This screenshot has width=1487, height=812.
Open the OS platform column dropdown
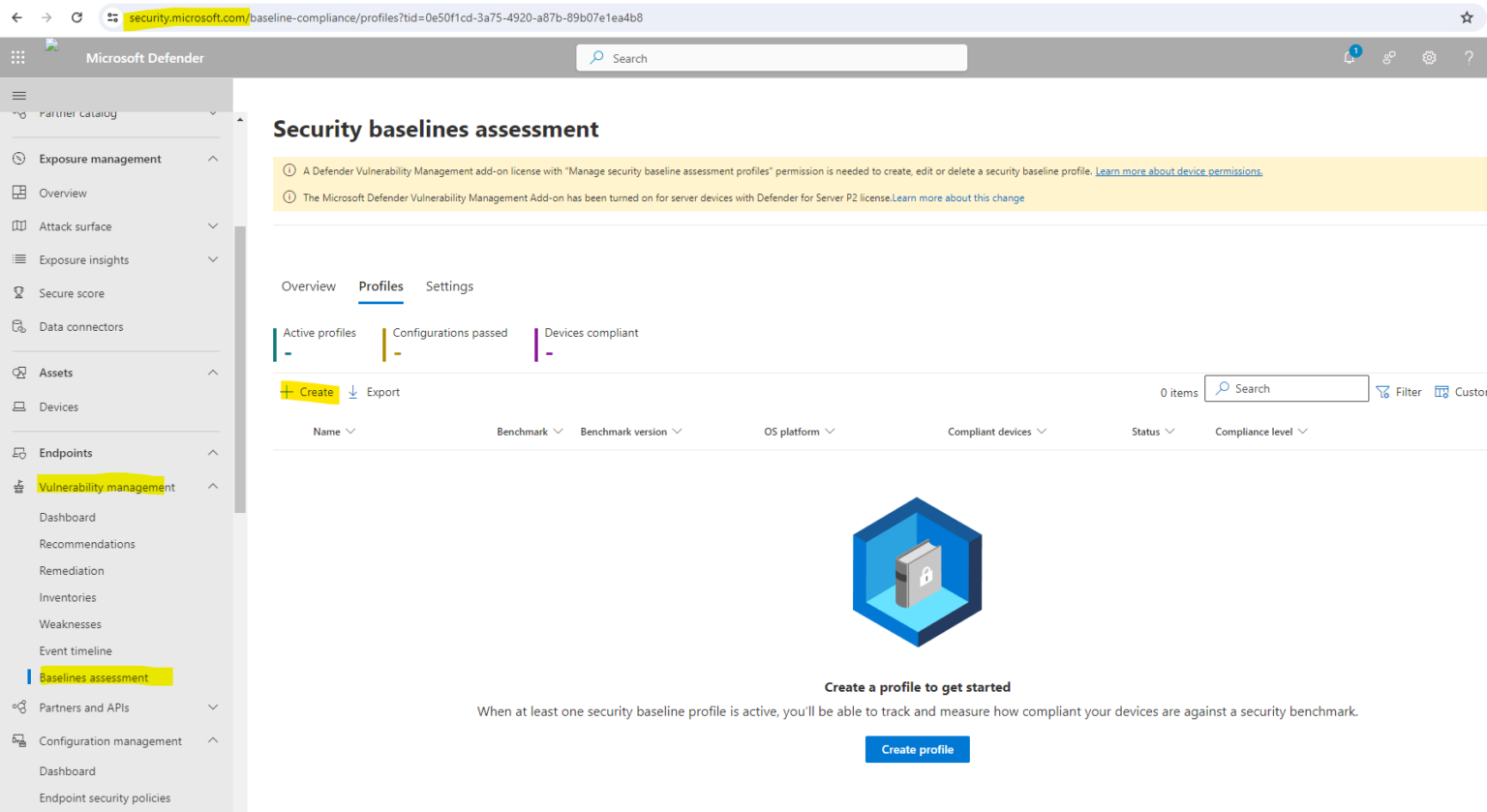(798, 431)
